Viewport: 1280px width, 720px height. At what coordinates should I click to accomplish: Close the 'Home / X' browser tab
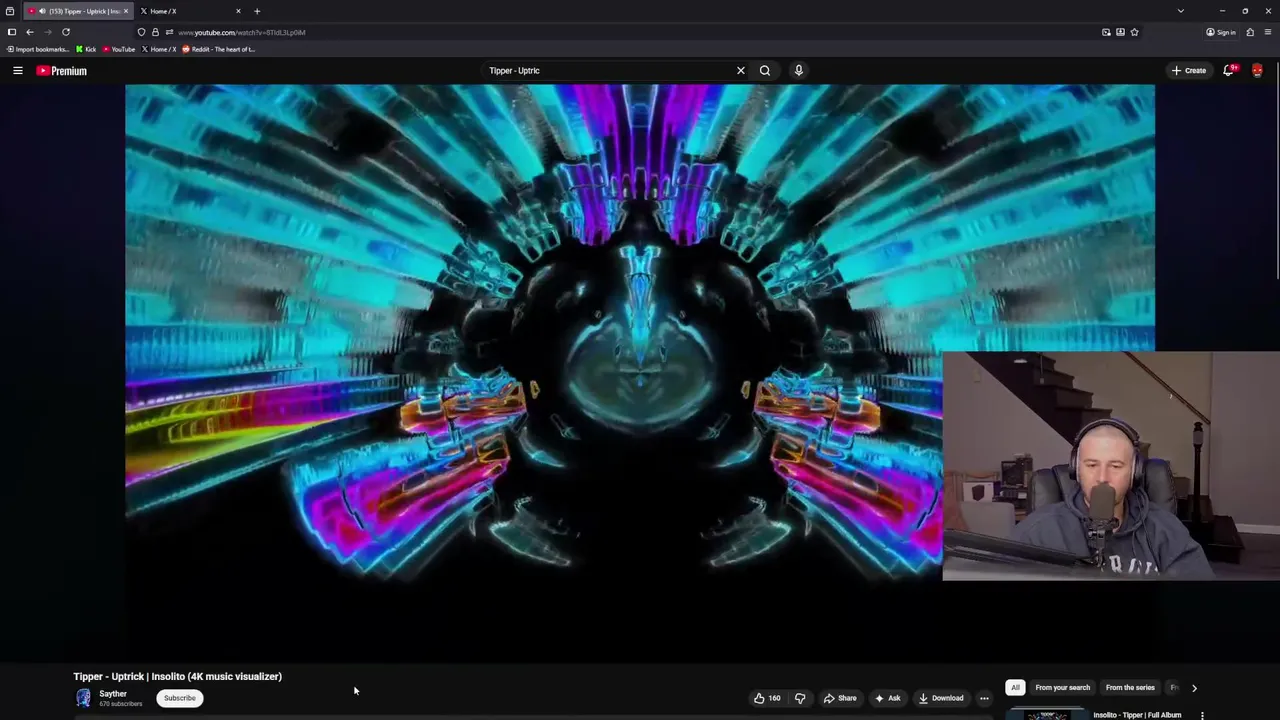[238, 11]
